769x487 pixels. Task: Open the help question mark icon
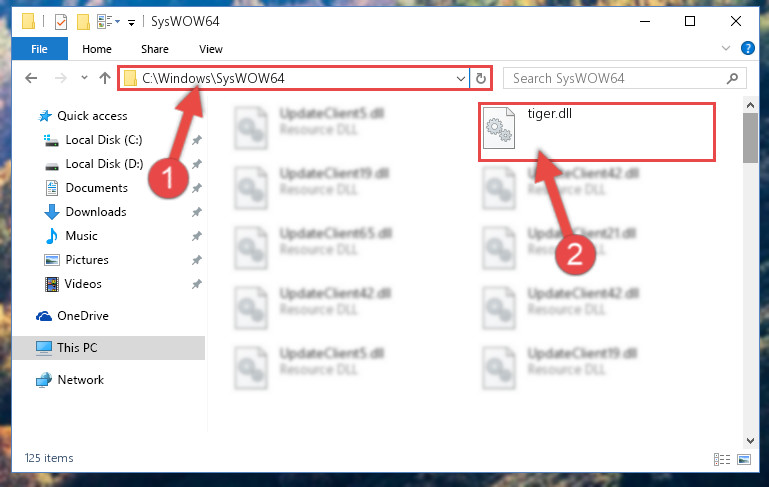[747, 48]
